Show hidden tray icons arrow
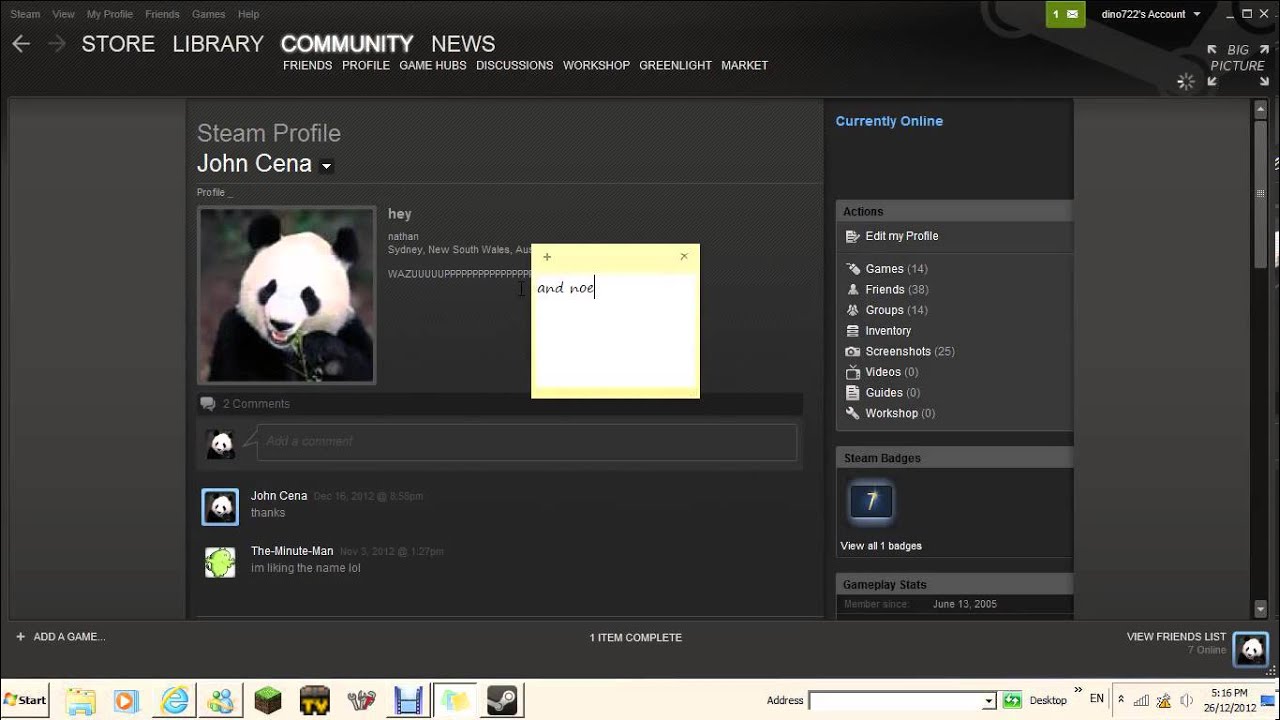The image size is (1280, 720). pos(1121,699)
